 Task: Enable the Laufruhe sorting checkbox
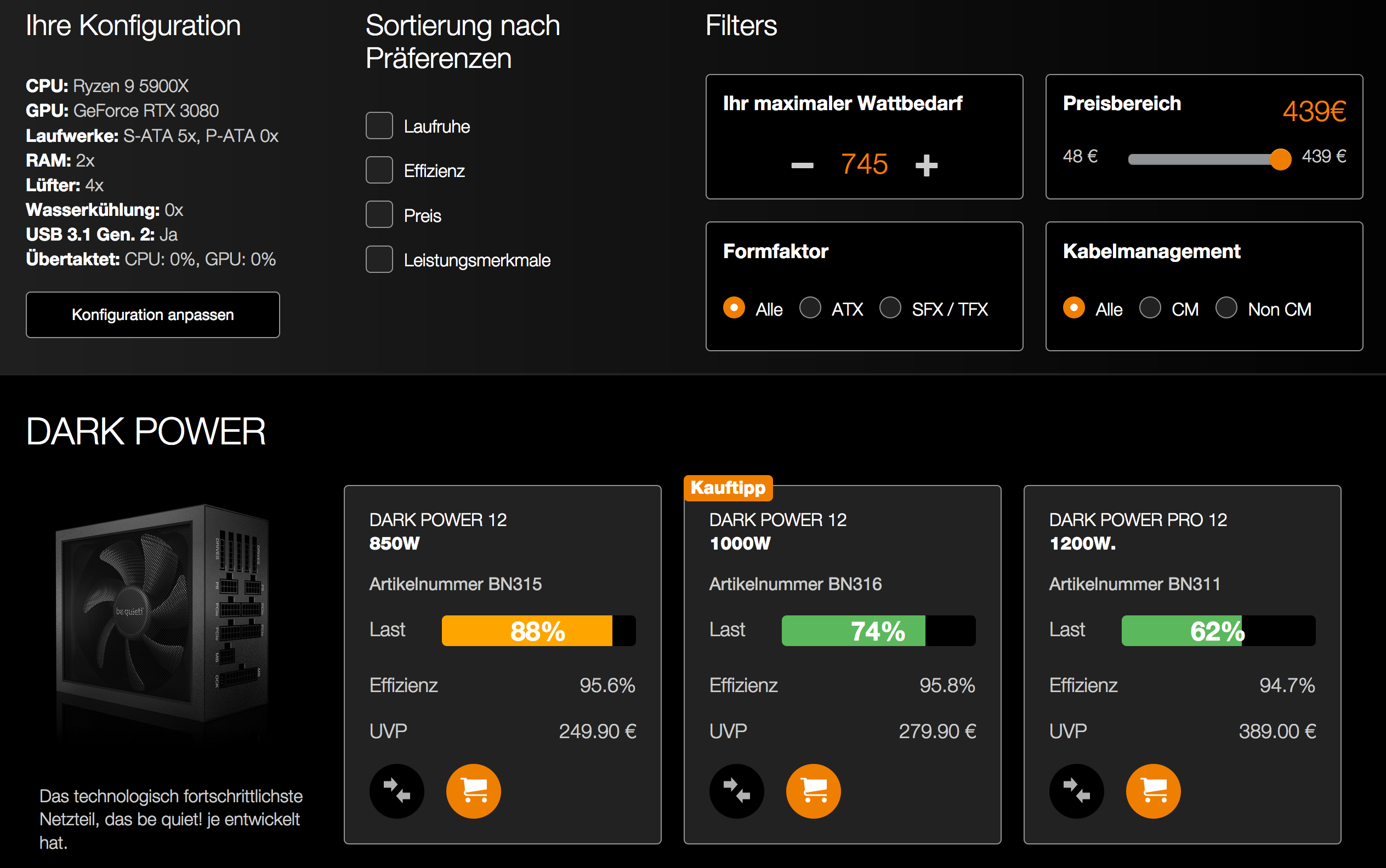point(379,125)
